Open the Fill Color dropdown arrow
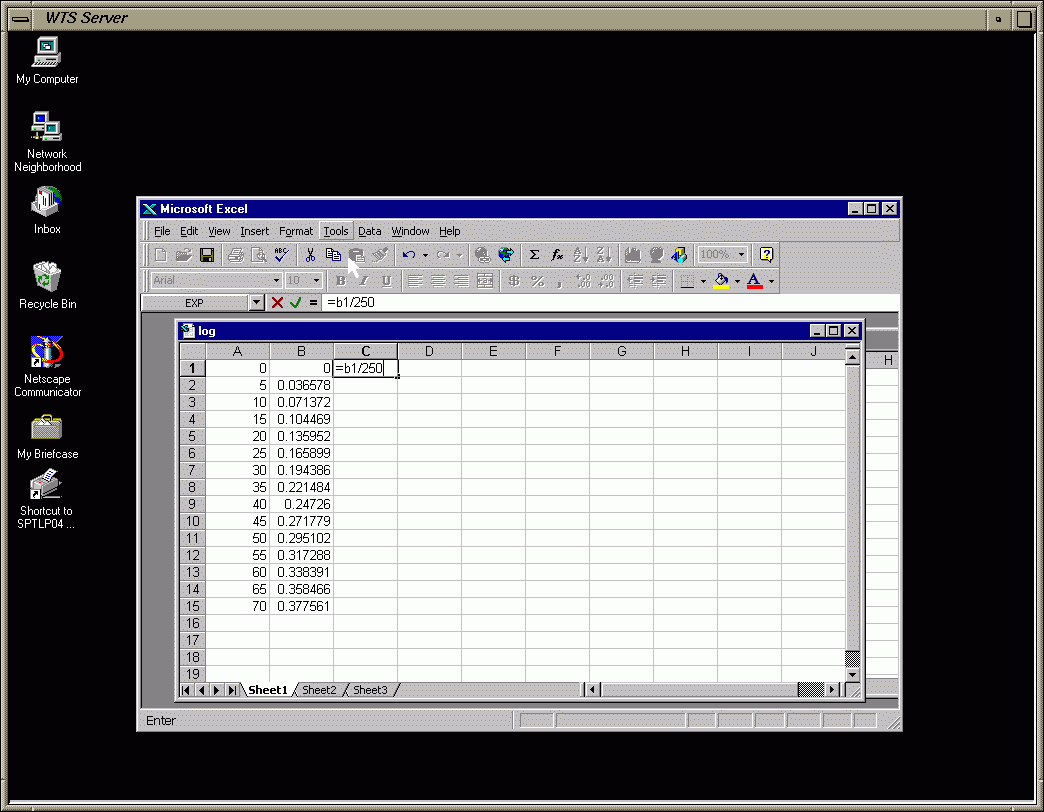This screenshot has height=812, width=1044. coord(737,281)
